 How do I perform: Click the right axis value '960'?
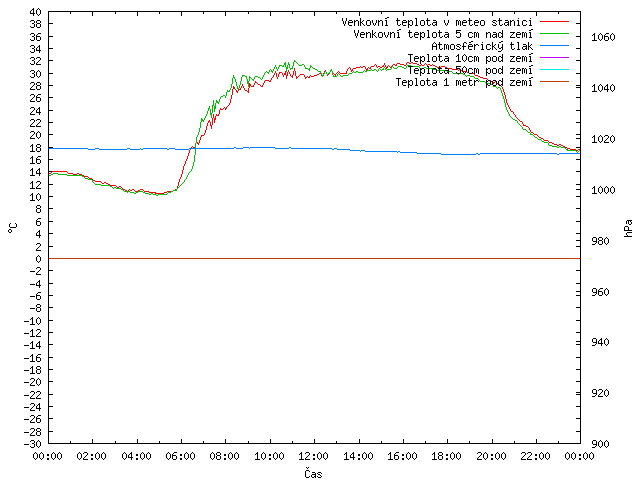[600, 292]
